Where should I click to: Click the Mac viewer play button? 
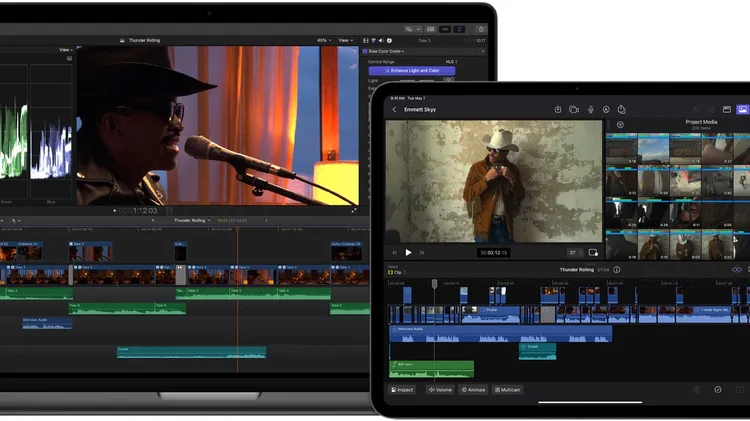coord(114,210)
